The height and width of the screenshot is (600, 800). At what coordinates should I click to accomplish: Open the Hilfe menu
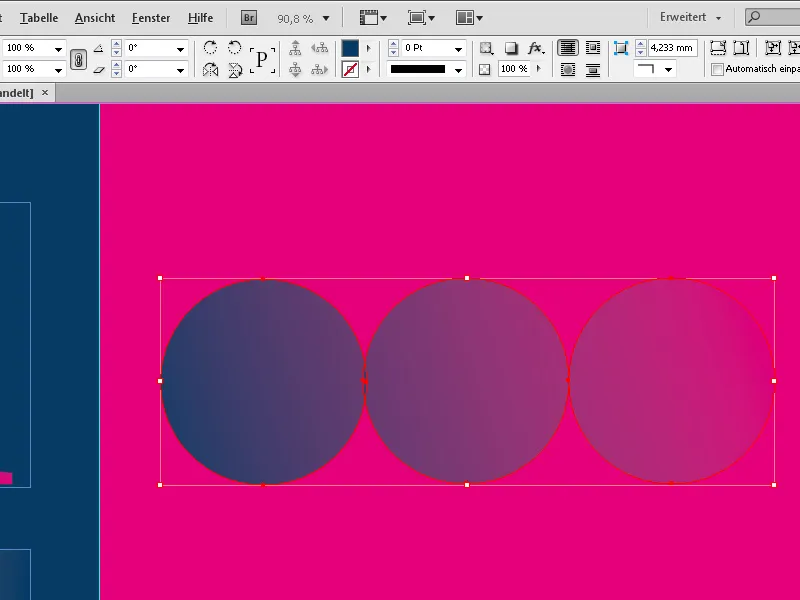201,18
